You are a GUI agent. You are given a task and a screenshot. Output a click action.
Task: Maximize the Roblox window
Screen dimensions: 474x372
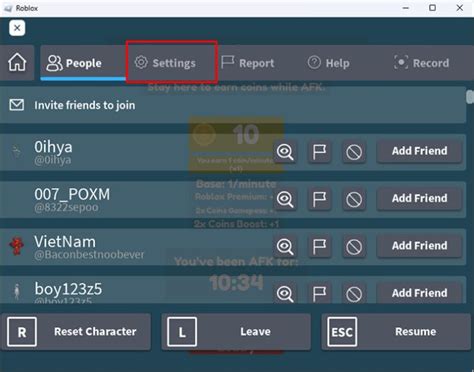click(x=432, y=8)
